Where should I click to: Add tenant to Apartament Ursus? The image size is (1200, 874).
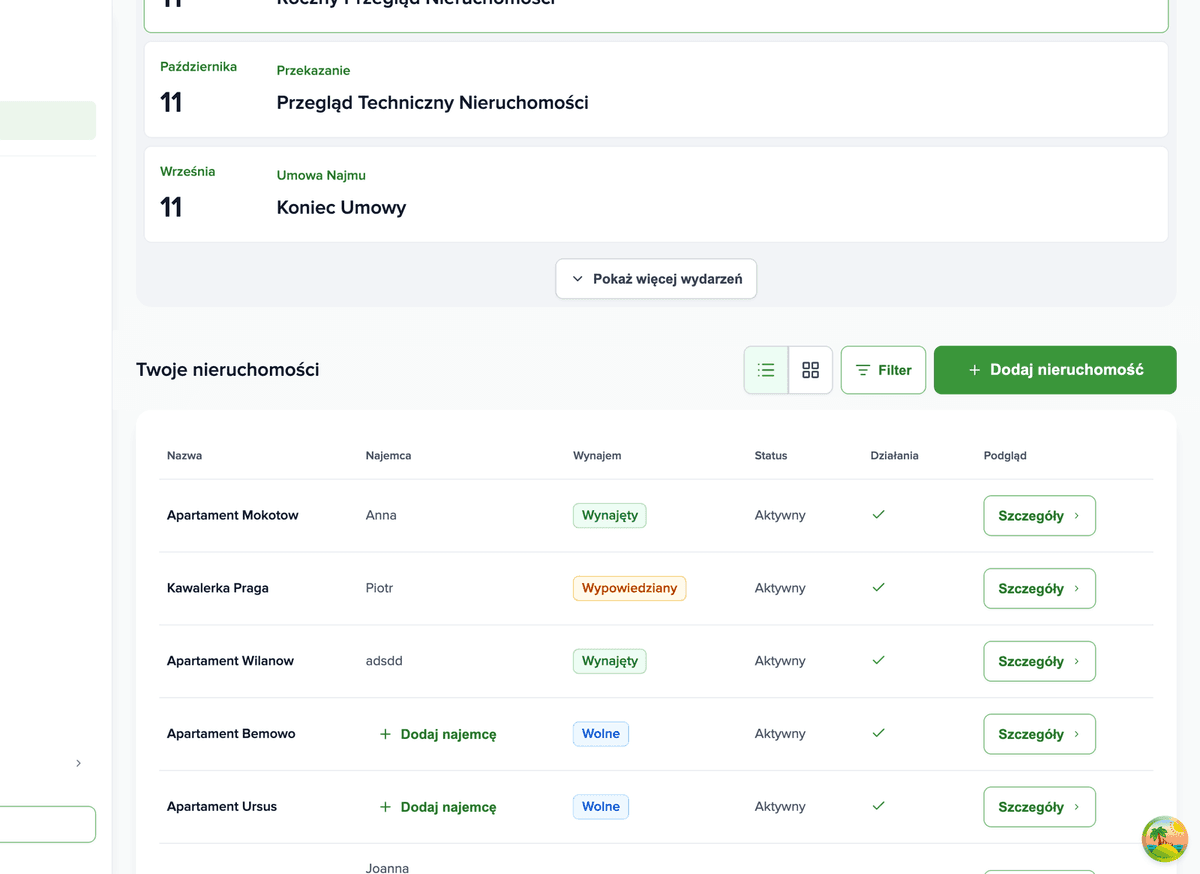(x=438, y=807)
